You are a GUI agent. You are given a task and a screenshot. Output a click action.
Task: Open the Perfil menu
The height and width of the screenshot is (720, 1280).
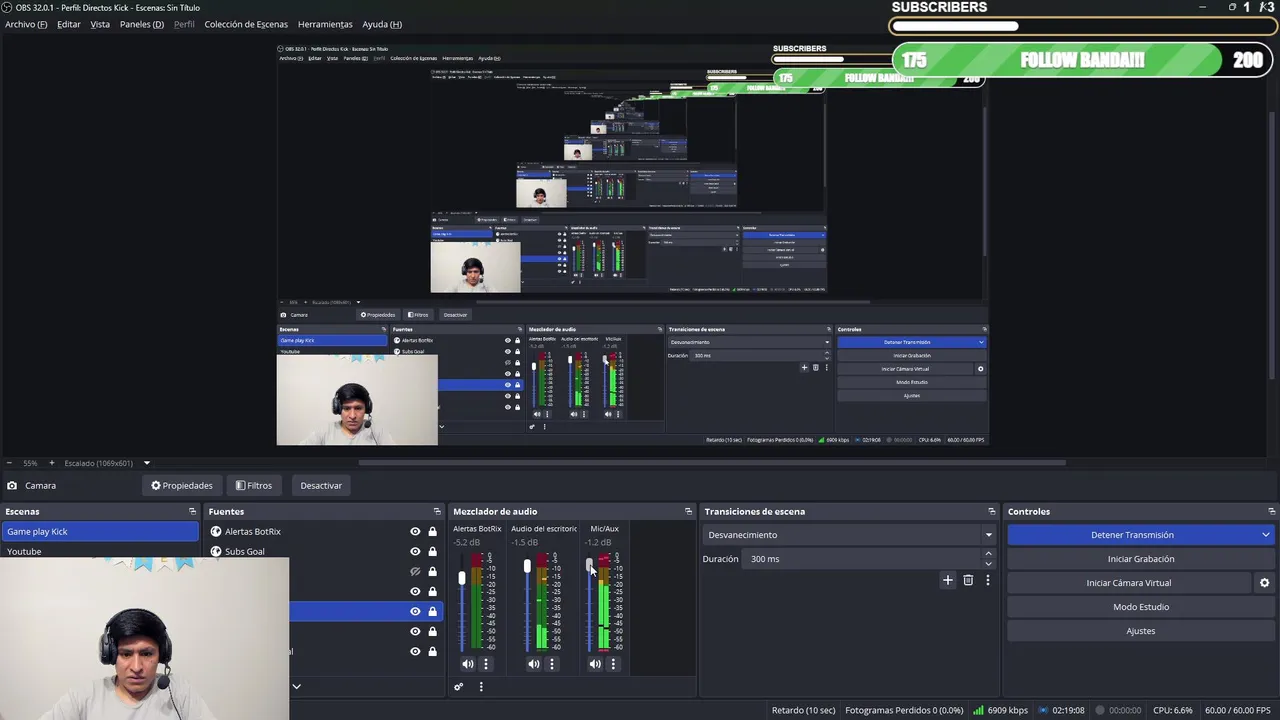point(184,24)
